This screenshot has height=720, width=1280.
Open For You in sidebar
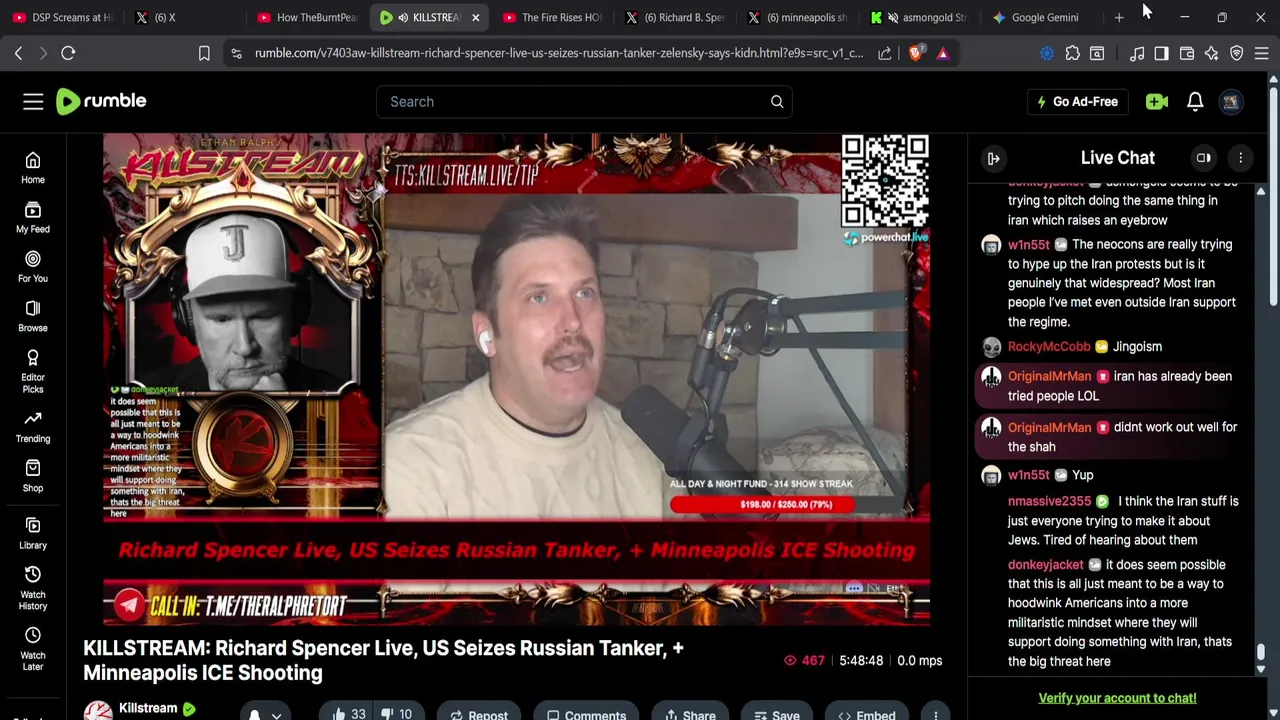coord(33,266)
